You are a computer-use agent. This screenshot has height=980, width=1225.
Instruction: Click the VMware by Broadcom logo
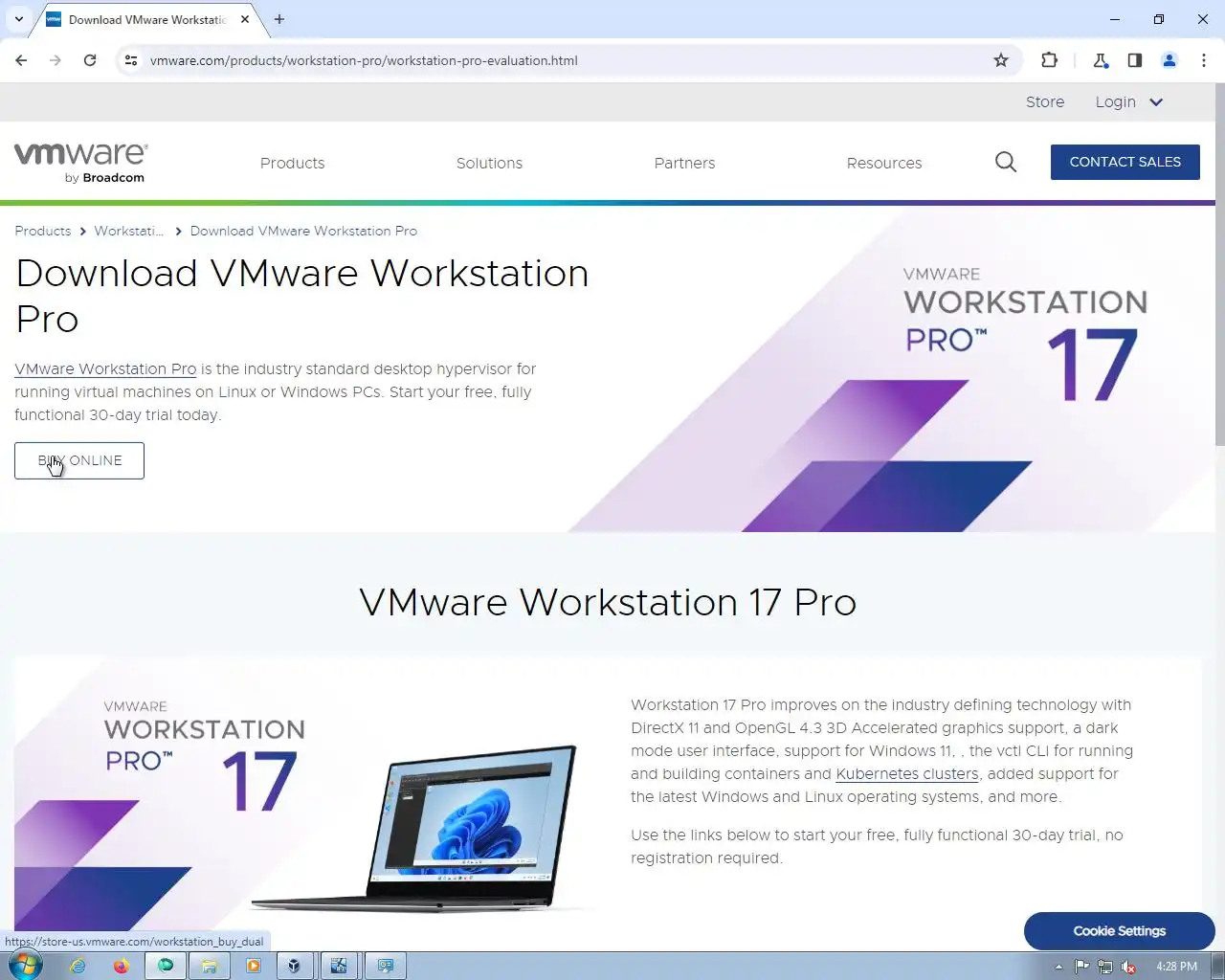click(81, 163)
